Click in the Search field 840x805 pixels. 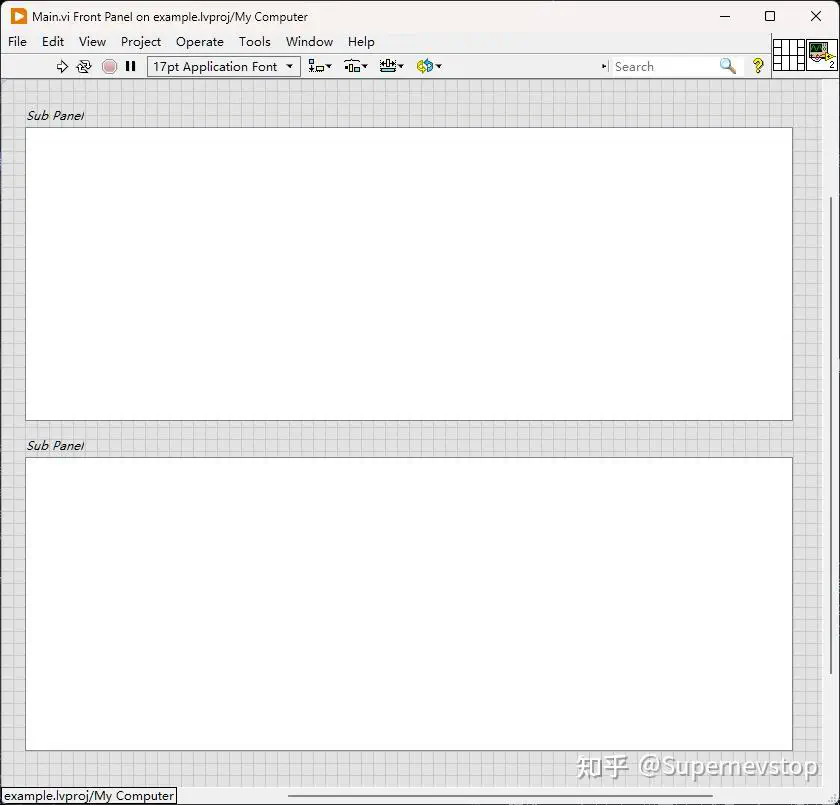664,66
